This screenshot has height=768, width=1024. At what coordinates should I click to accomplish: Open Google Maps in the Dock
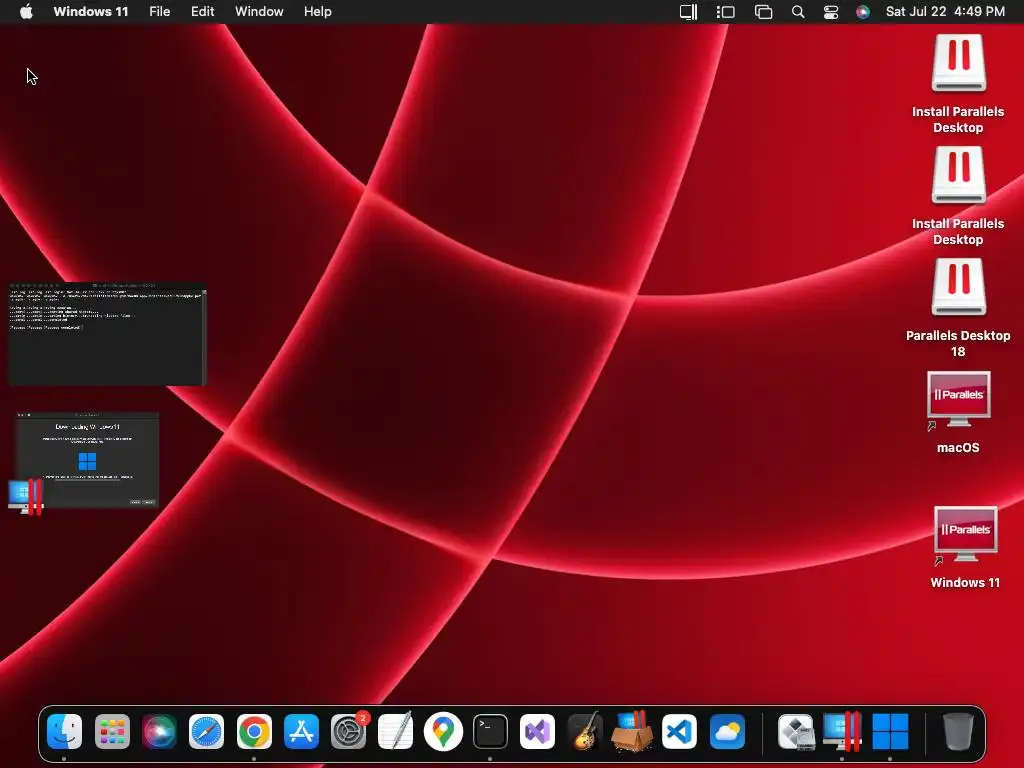(x=443, y=731)
